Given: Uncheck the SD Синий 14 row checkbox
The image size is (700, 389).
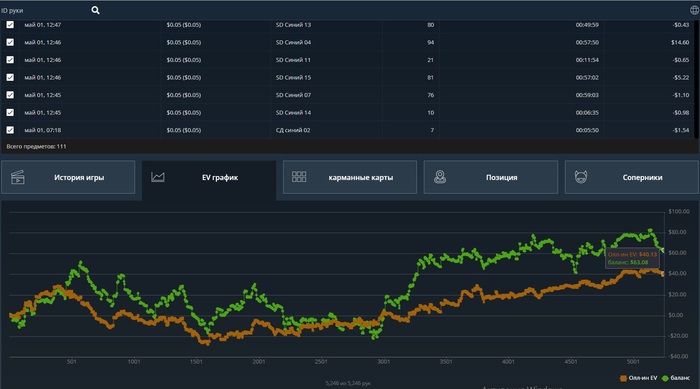Looking at the screenshot, I should tap(10, 112).
